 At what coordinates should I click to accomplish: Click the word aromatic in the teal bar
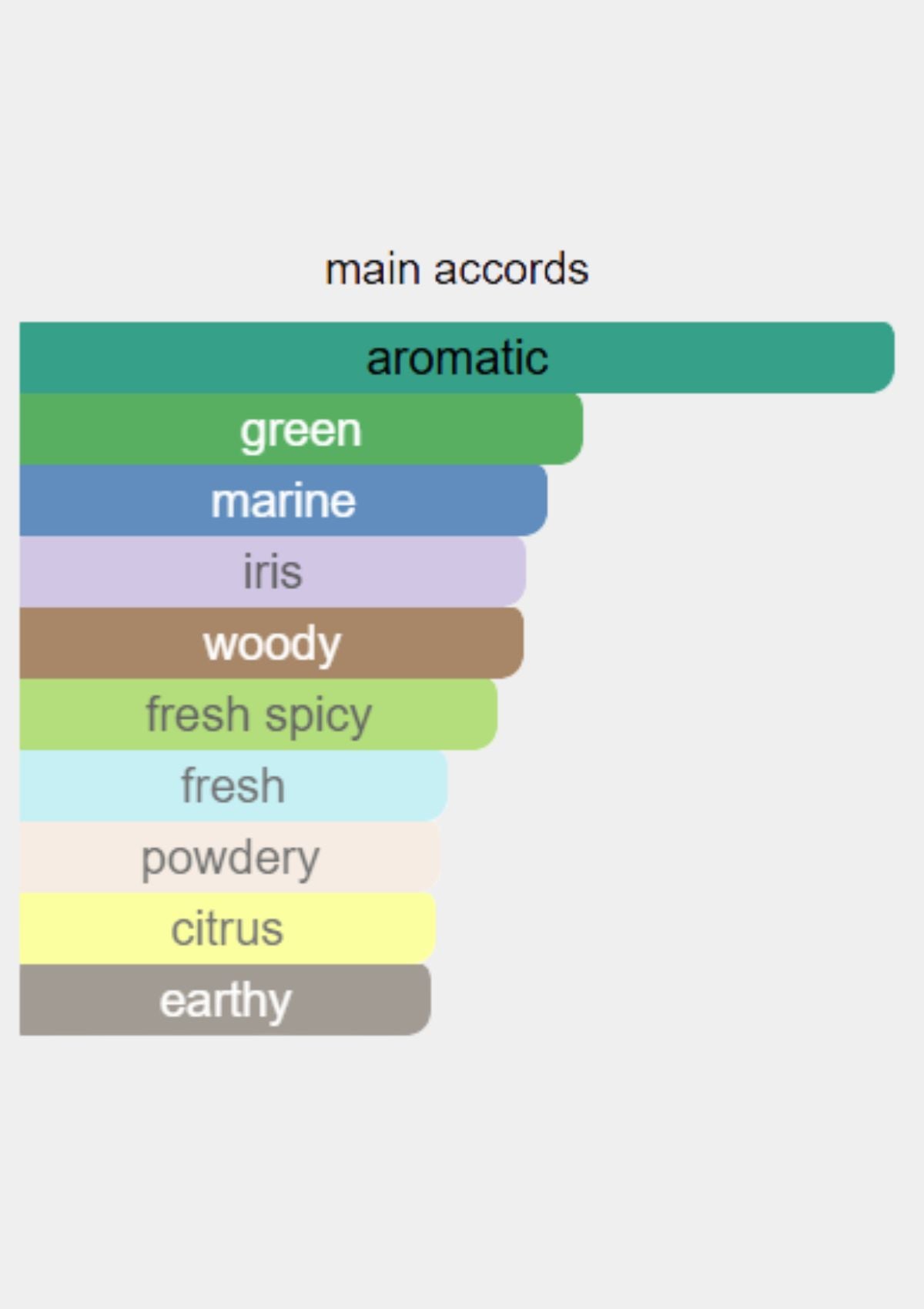tap(457, 358)
